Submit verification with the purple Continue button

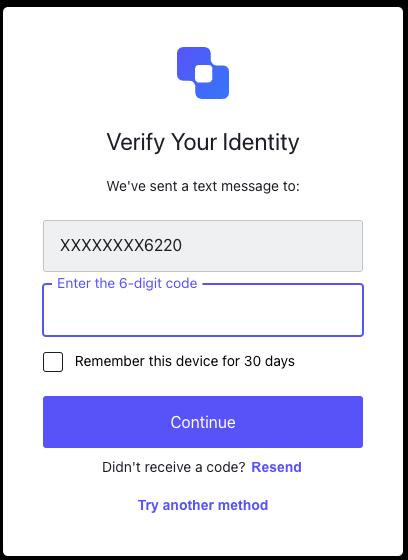click(203, 422)
